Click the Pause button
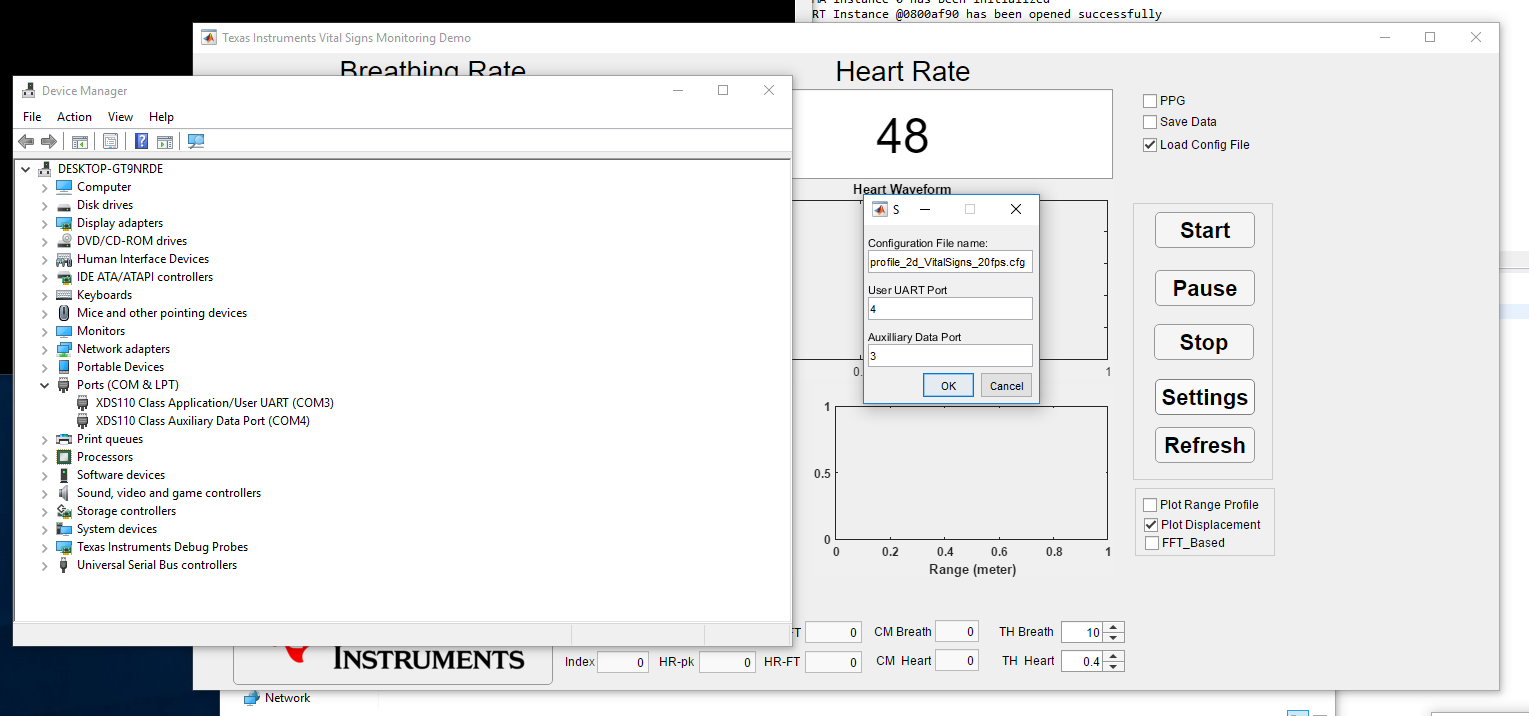1529x716 pixels. click(1204, 288)
